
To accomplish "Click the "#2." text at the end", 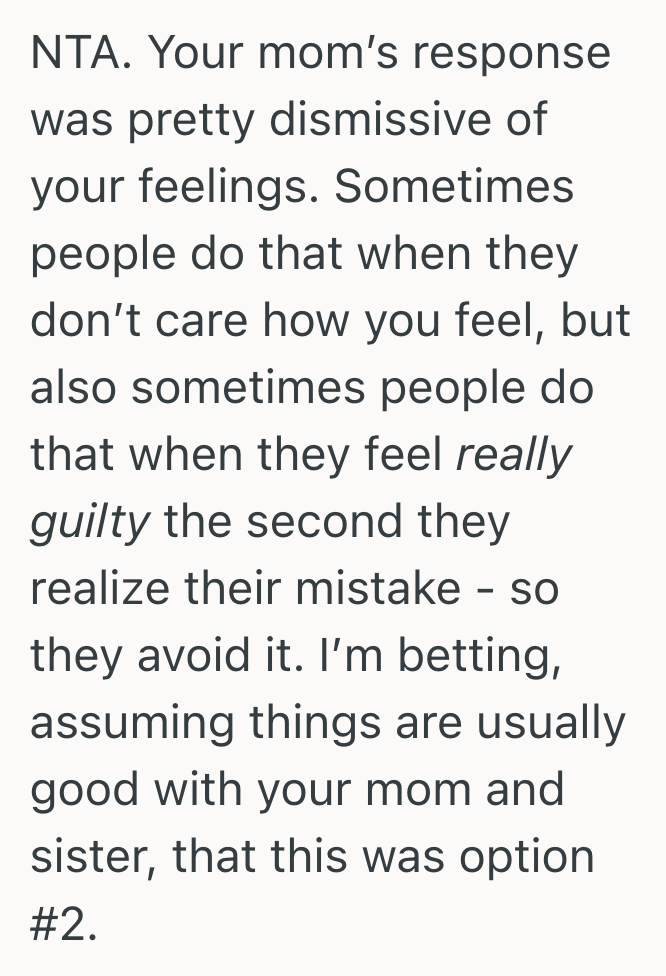I will [x=65, y=924].
